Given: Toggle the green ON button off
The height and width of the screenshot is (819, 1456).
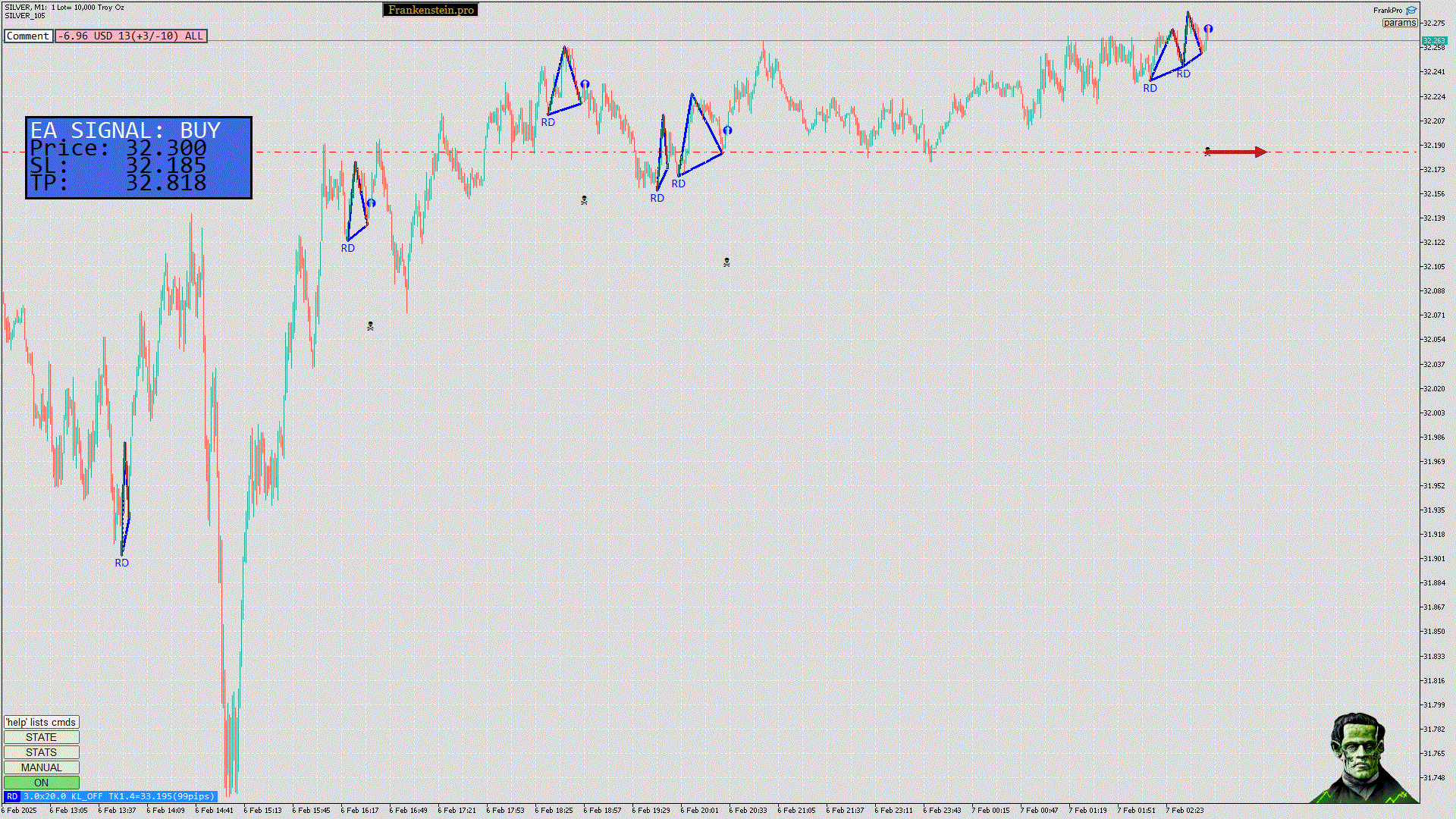Looking at the screenshot, I should [42, 783].
